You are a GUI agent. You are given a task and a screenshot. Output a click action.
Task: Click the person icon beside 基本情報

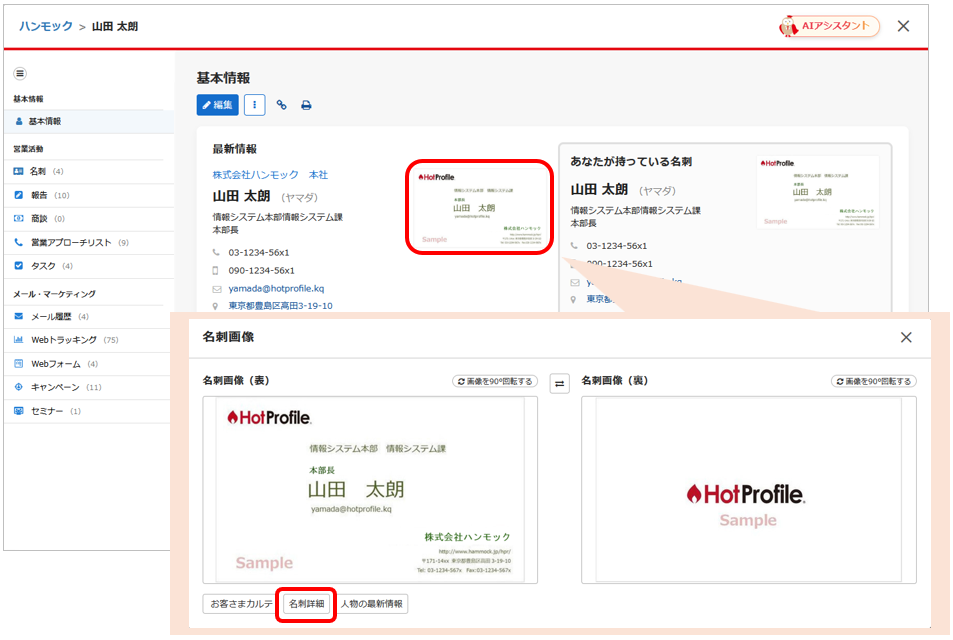click(19, 121)
